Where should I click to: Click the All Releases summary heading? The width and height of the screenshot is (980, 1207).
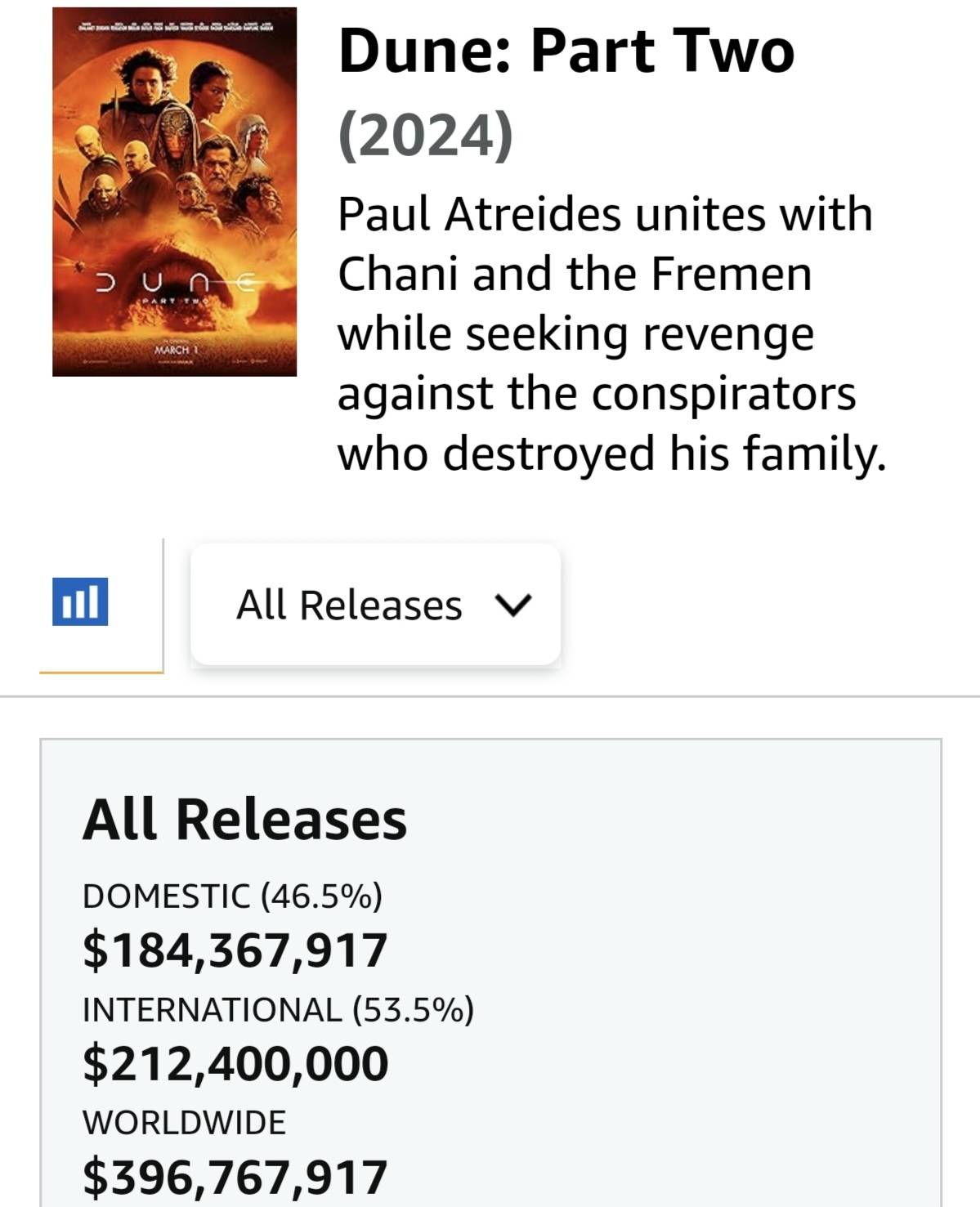pos(244,819)
